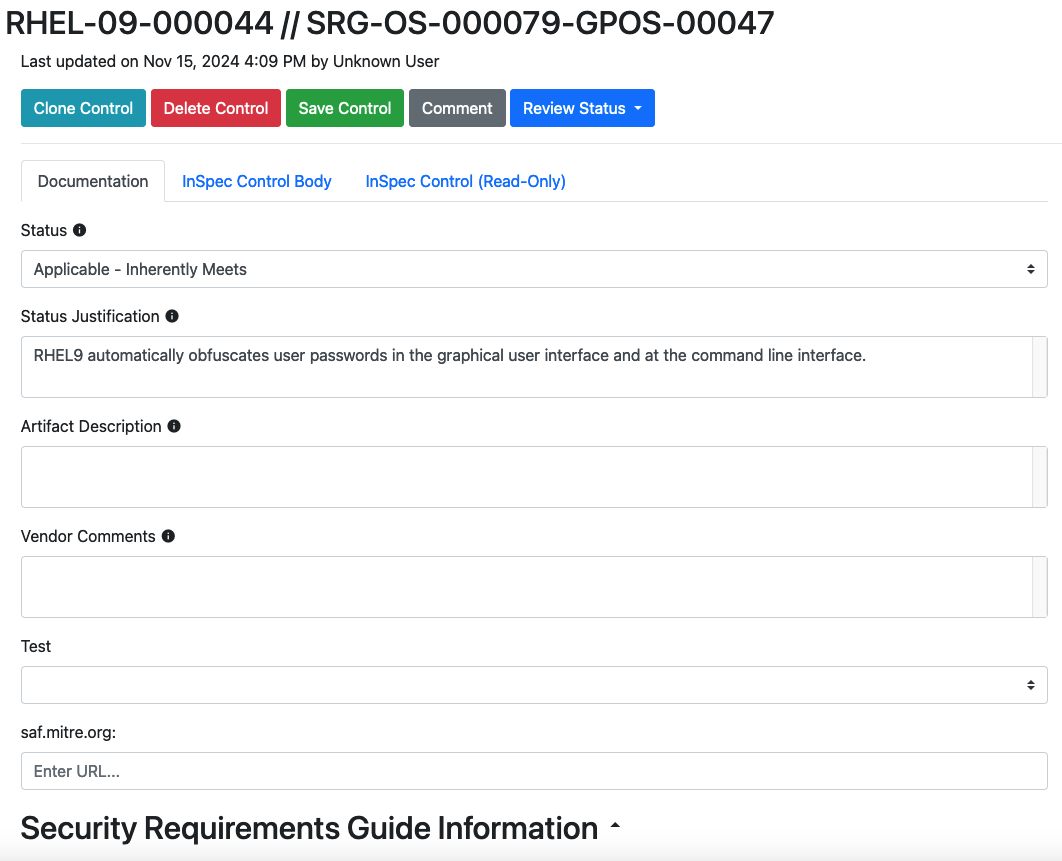The width and height of the screenshot is (1062, 861).
Task: Select the Documentation tab
Action: tap(93, 181)
